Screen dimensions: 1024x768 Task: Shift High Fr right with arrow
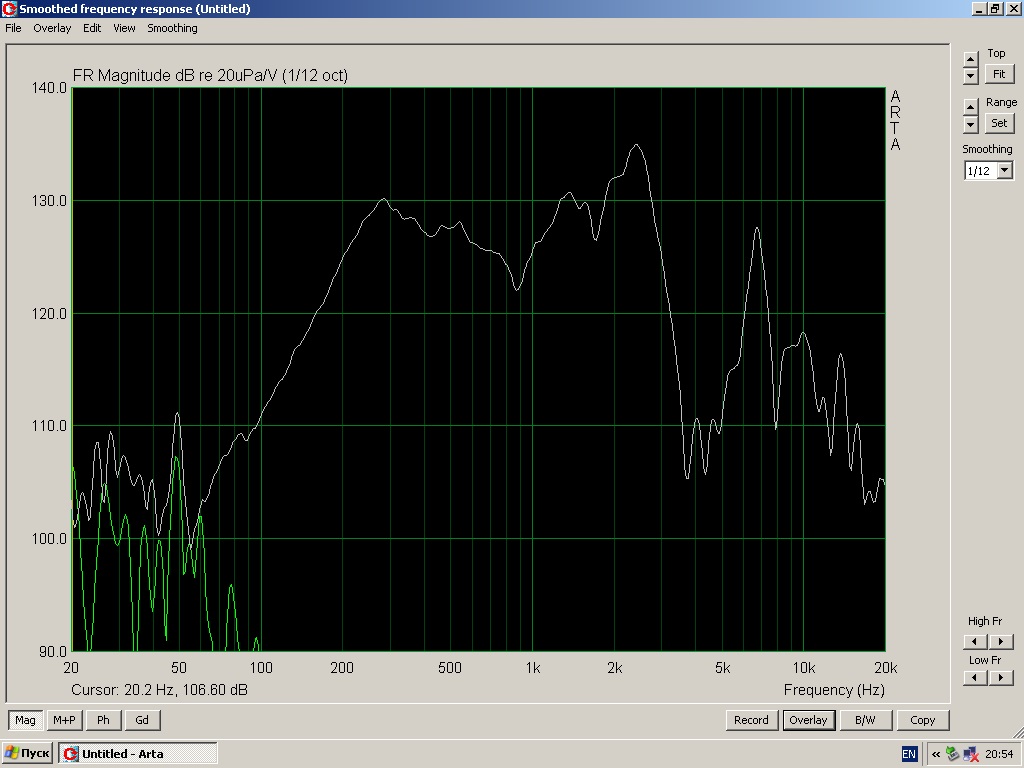point(1001,642)
